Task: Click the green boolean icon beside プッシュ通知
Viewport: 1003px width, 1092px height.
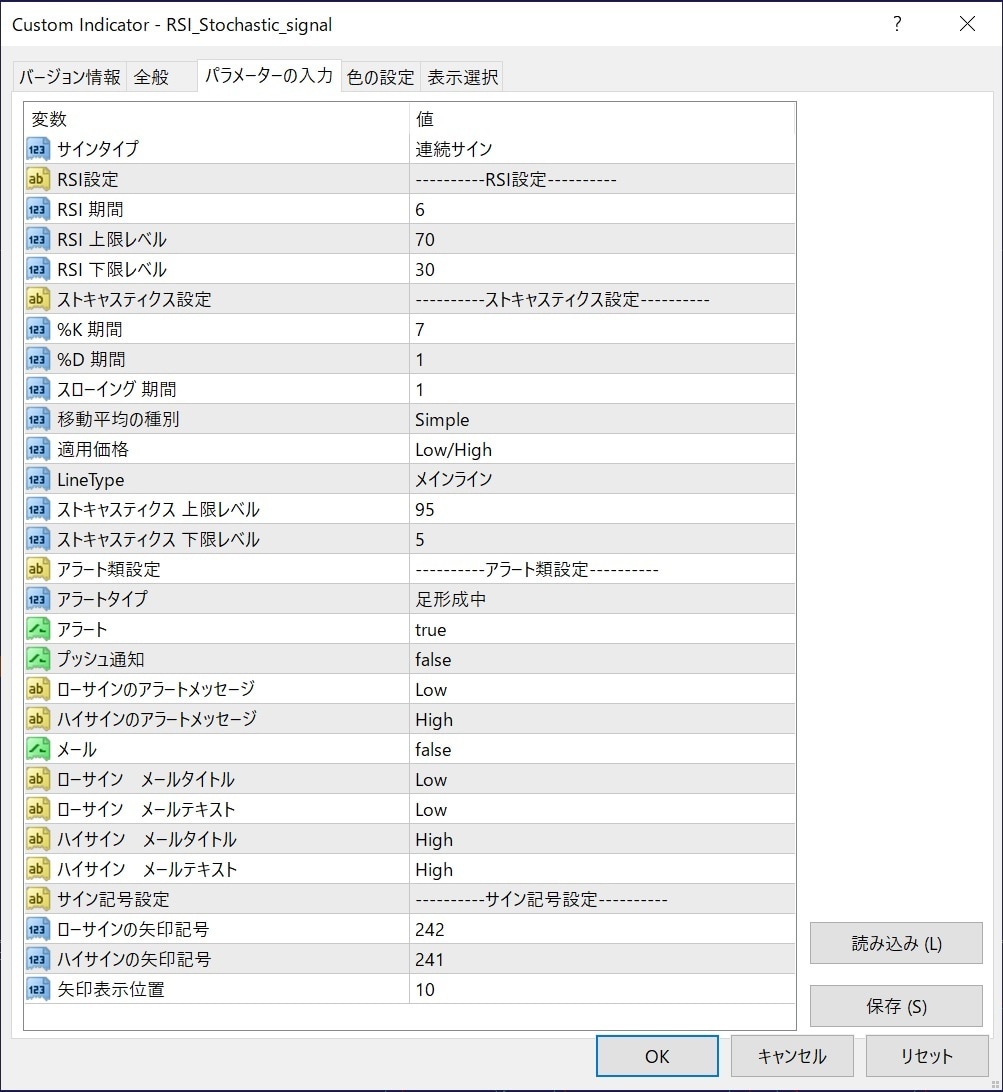Action: (x=38, y=659)
